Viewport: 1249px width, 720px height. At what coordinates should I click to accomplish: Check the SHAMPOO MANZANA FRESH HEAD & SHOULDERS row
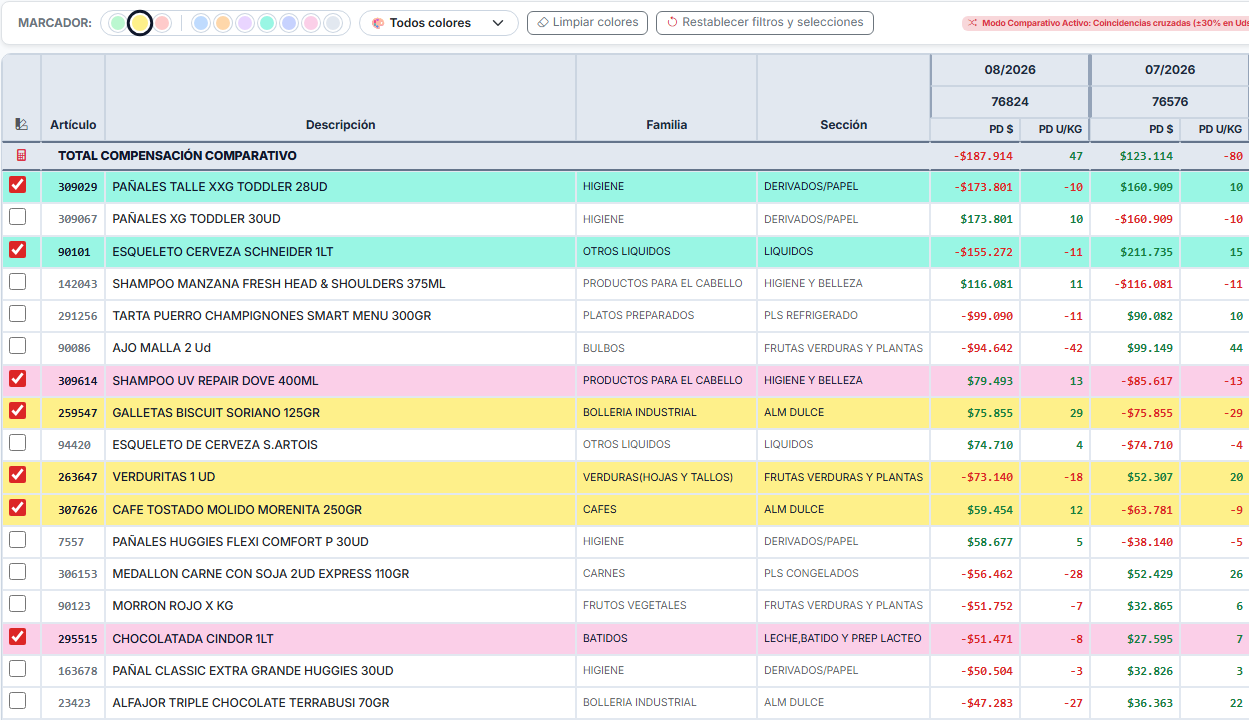[x=18, y=282]
